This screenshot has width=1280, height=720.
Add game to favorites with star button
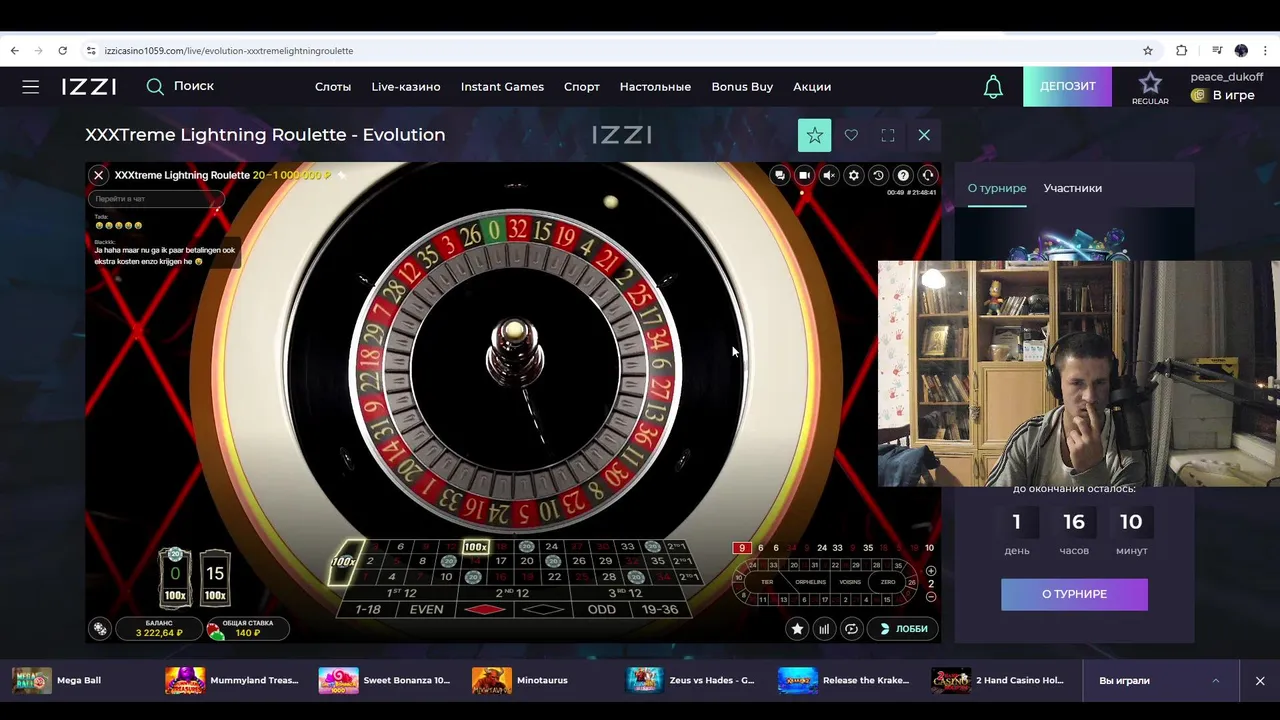[814, 135]
